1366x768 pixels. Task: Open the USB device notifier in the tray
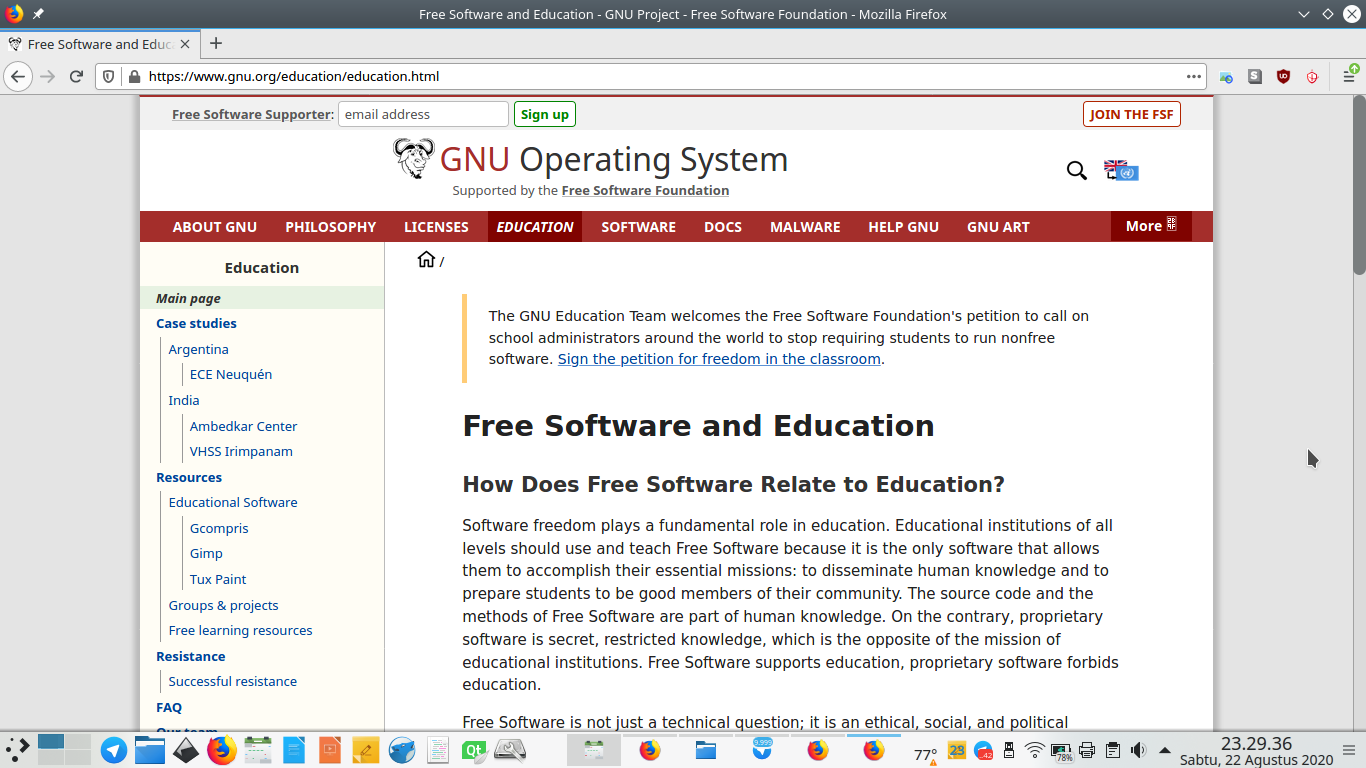(1009, 750)
